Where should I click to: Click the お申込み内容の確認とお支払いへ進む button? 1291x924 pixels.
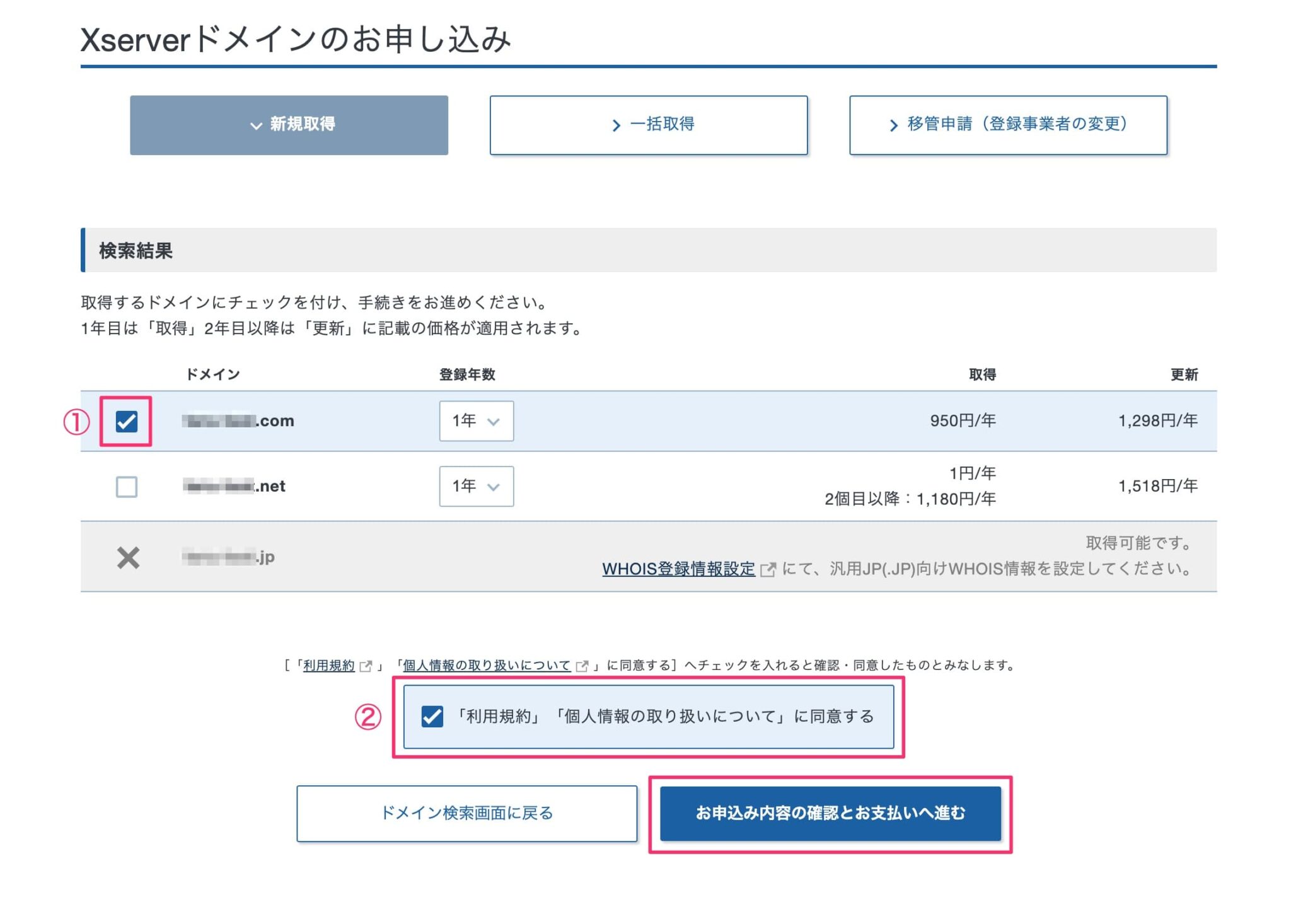[830, 813]
